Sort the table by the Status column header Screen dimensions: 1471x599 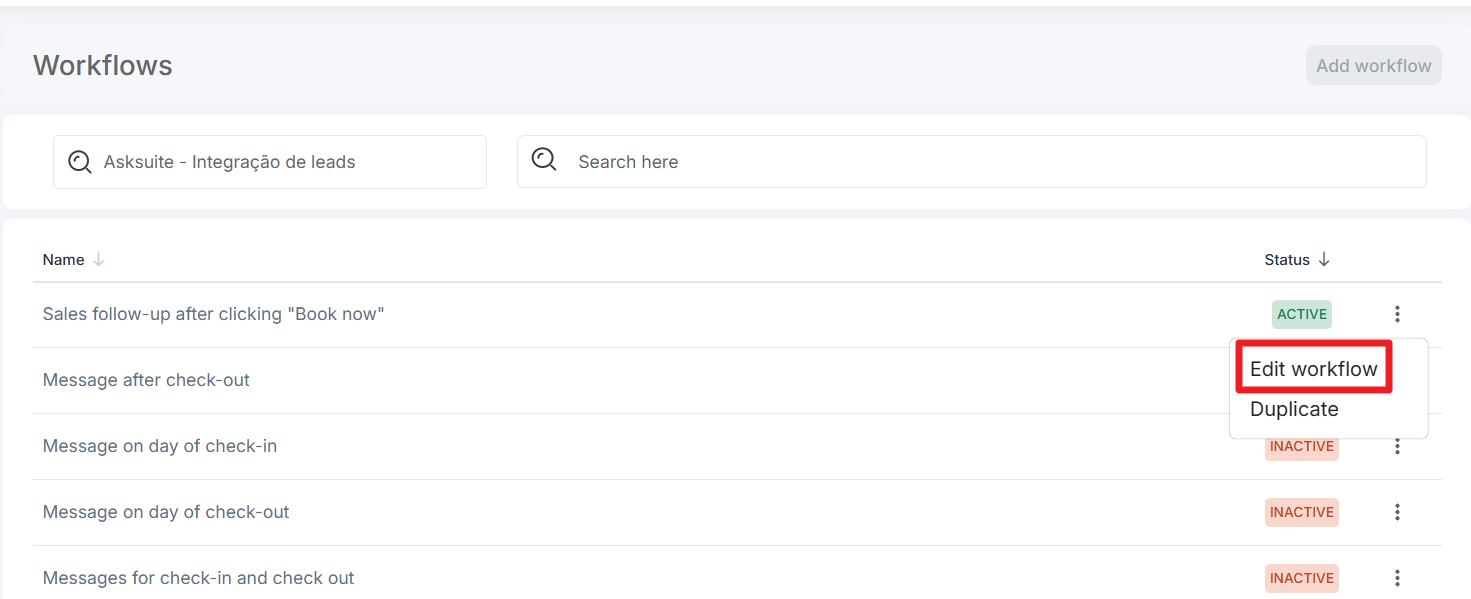1286,260
